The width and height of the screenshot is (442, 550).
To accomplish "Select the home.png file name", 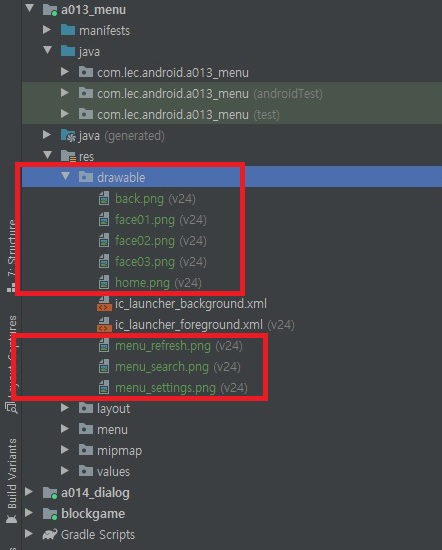I will coord(142,283).
